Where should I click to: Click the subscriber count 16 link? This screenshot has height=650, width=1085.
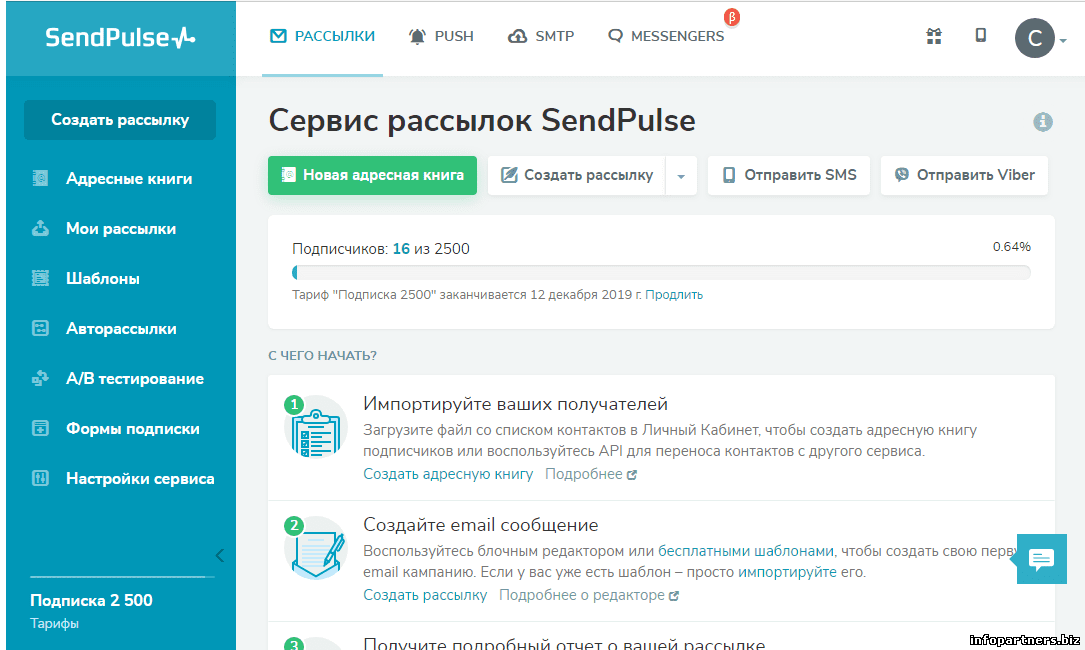(401, 249)
